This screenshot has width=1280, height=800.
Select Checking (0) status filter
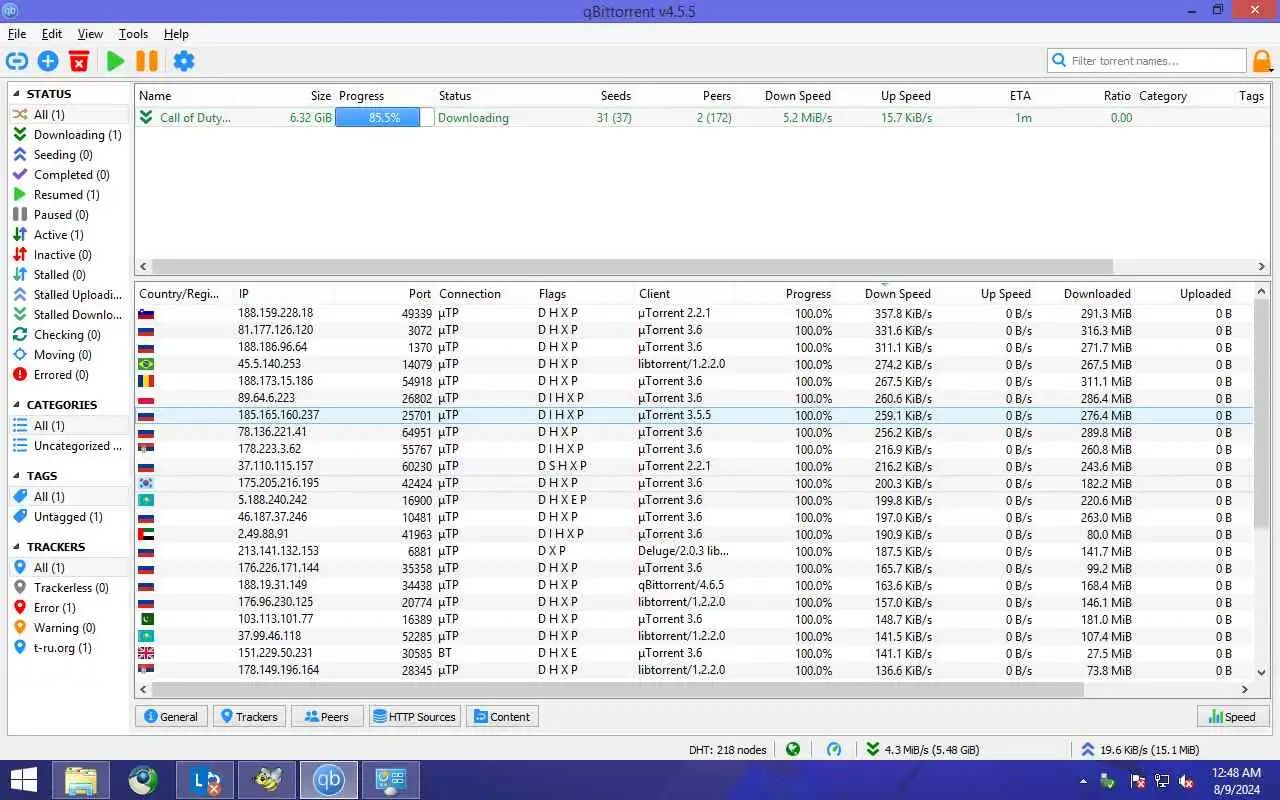tap(69, 335)
